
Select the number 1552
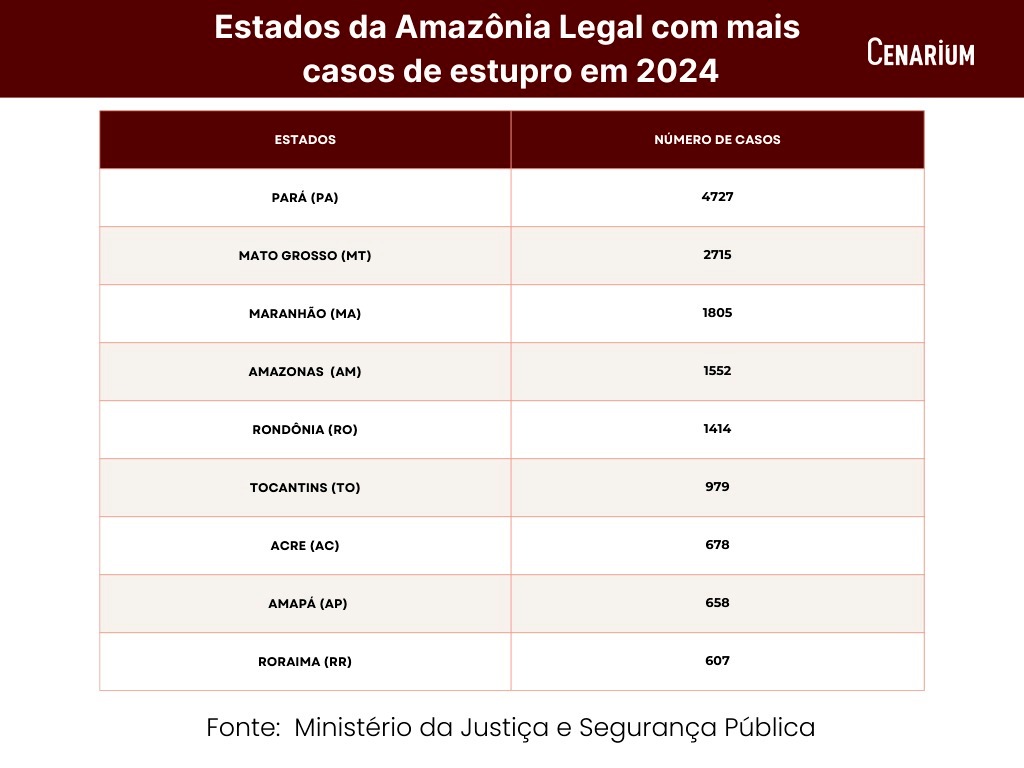pos(717,371)
